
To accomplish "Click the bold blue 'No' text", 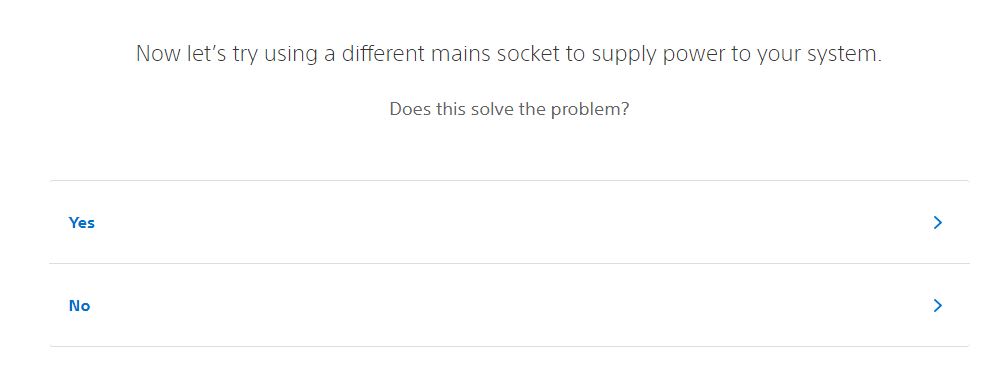I will pyautogui.click(x=80, y=305).
